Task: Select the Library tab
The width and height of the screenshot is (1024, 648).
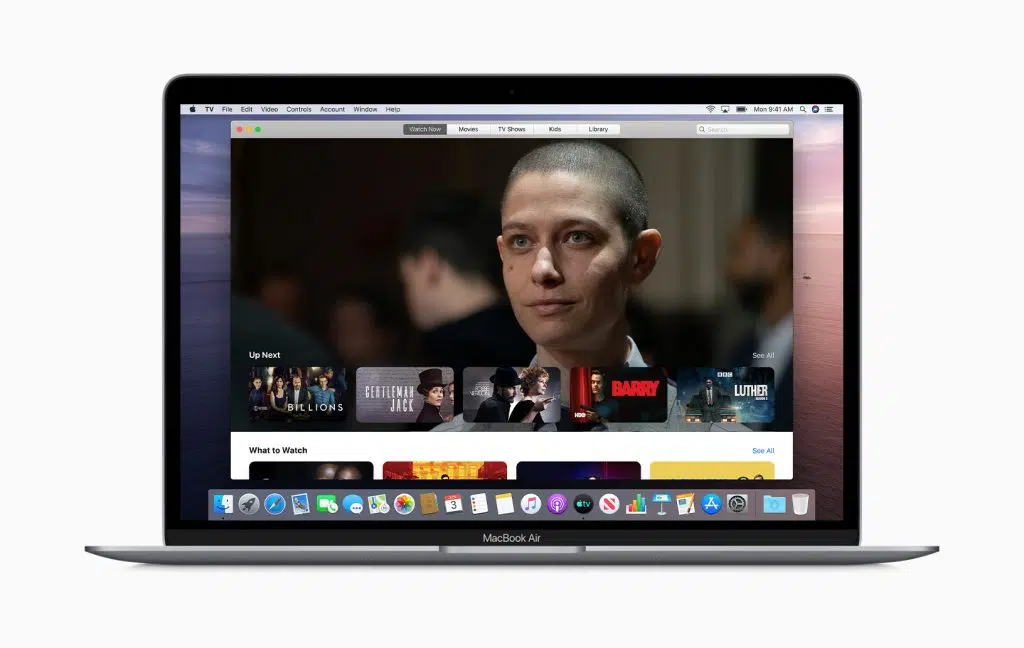Action: click(x=598, y=128)
